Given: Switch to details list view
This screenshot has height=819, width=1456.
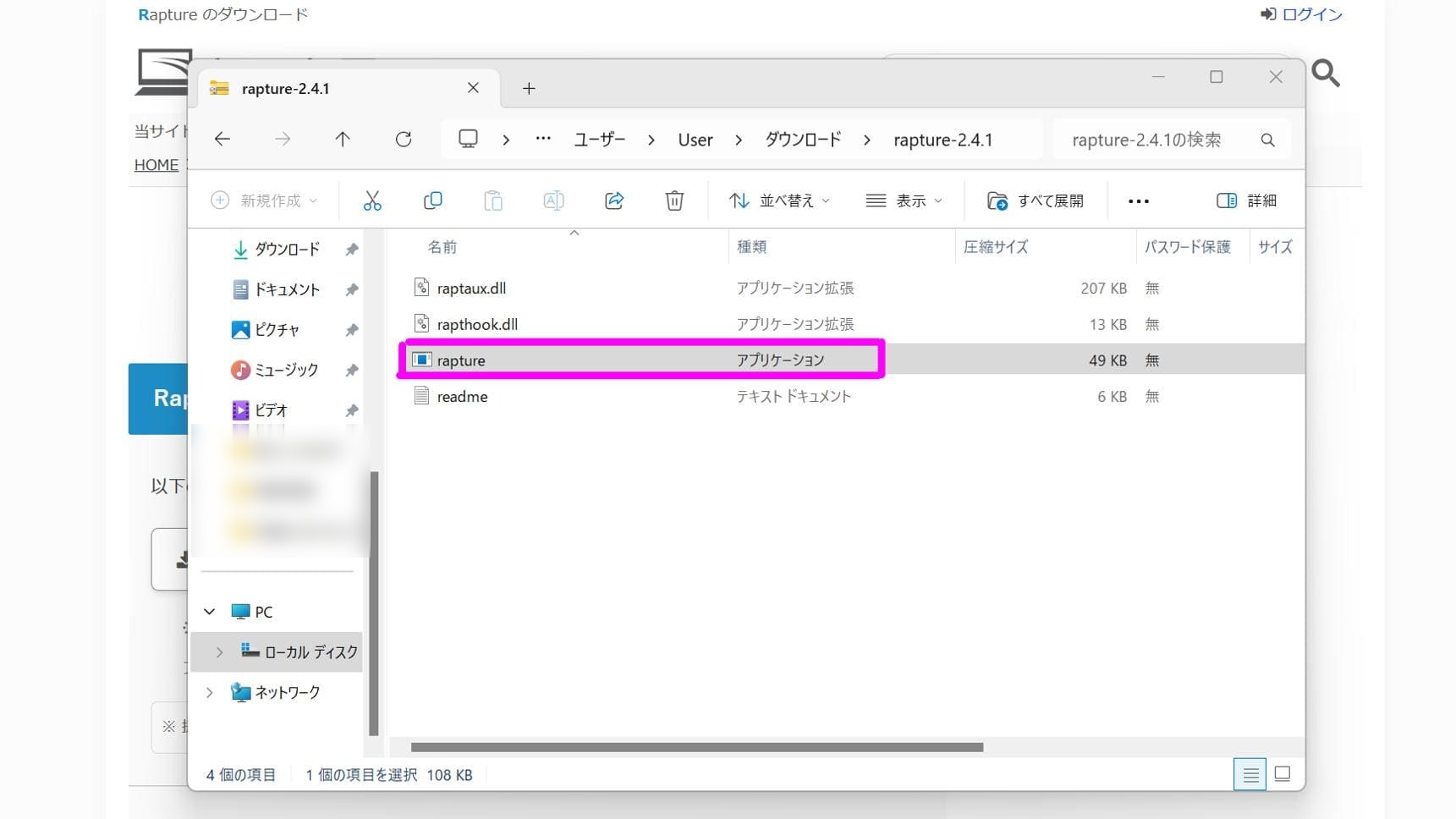Looking at the screenshot, I should (x=1250, y=774).
